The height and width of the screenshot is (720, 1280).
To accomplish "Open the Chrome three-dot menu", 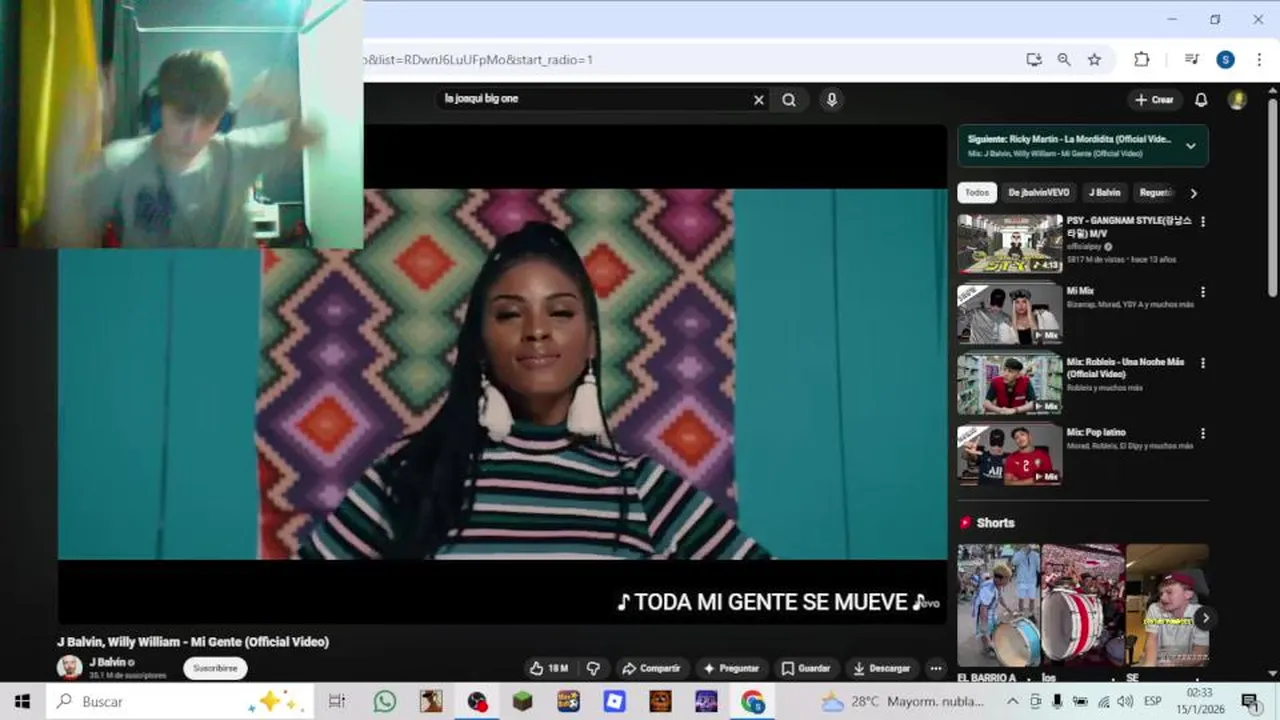I will (1258, 60).
